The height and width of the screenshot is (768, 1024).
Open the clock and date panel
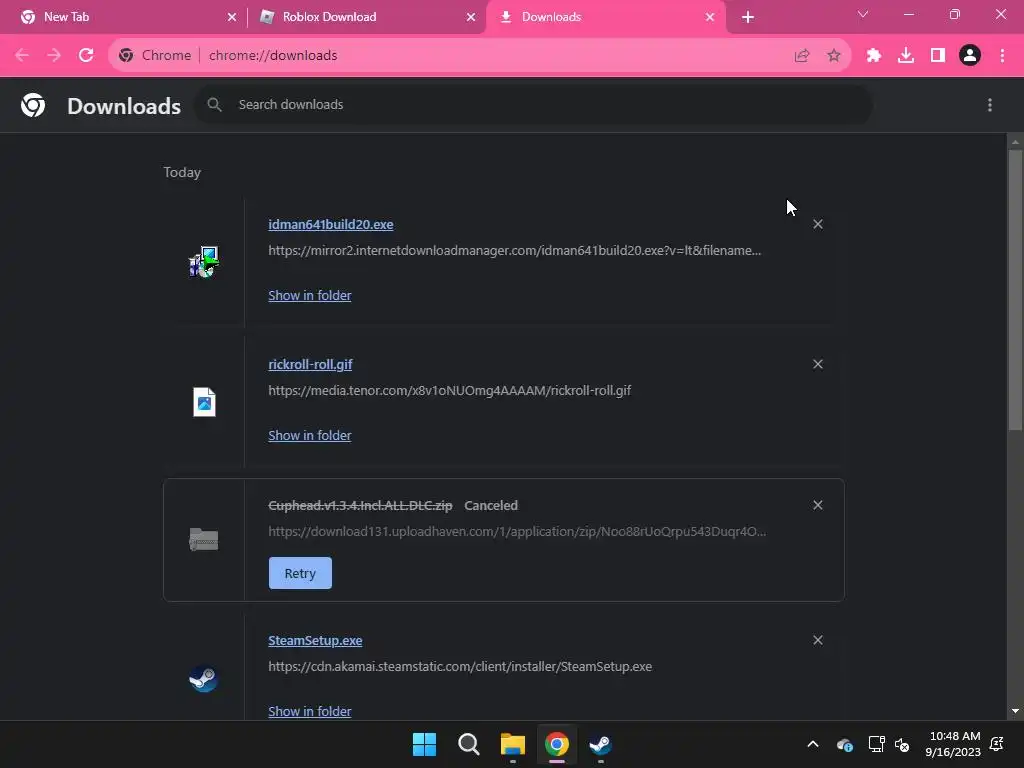pos(953,744)
